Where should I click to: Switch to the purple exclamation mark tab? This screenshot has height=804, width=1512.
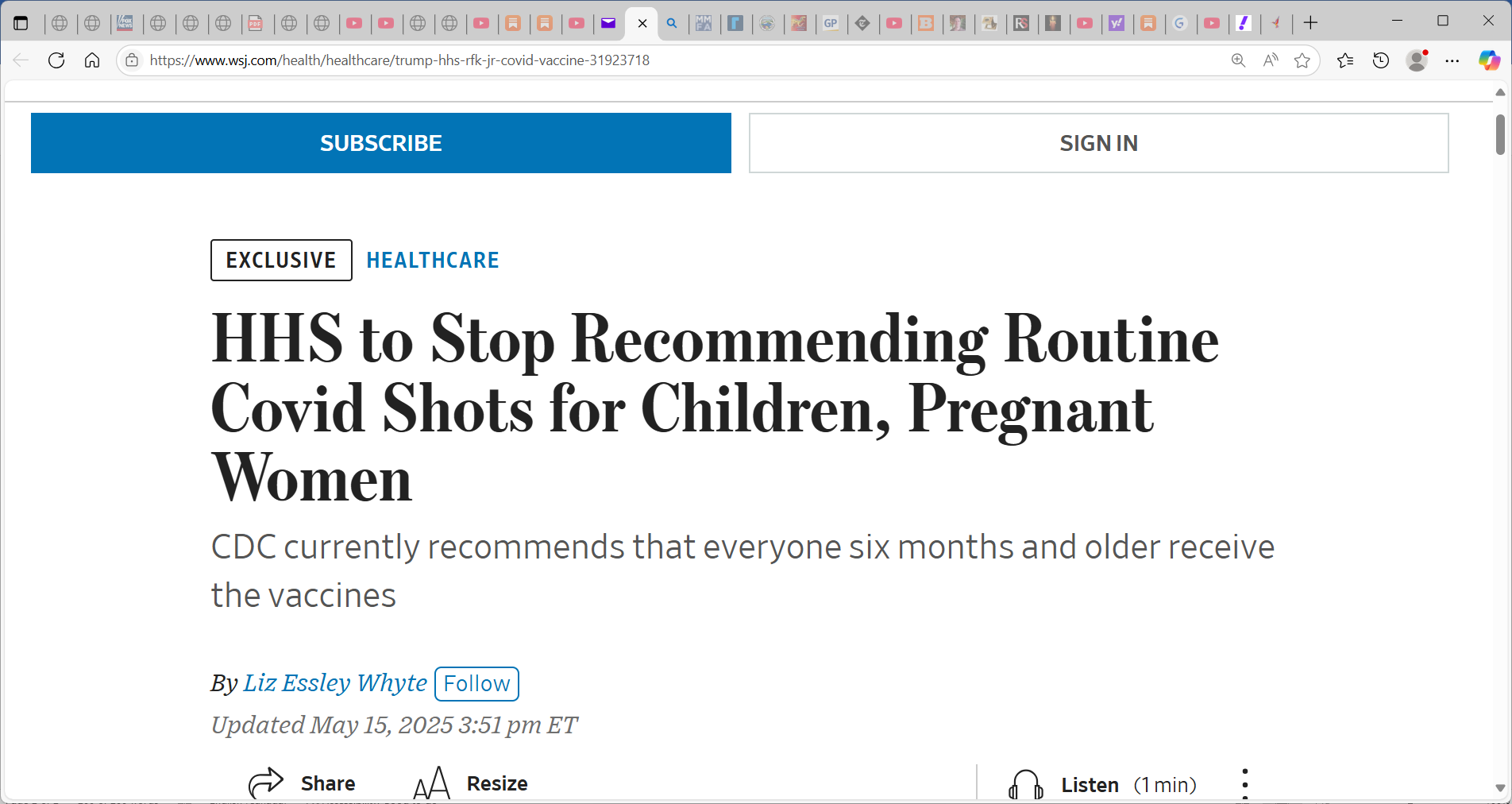click(1244, 23)
